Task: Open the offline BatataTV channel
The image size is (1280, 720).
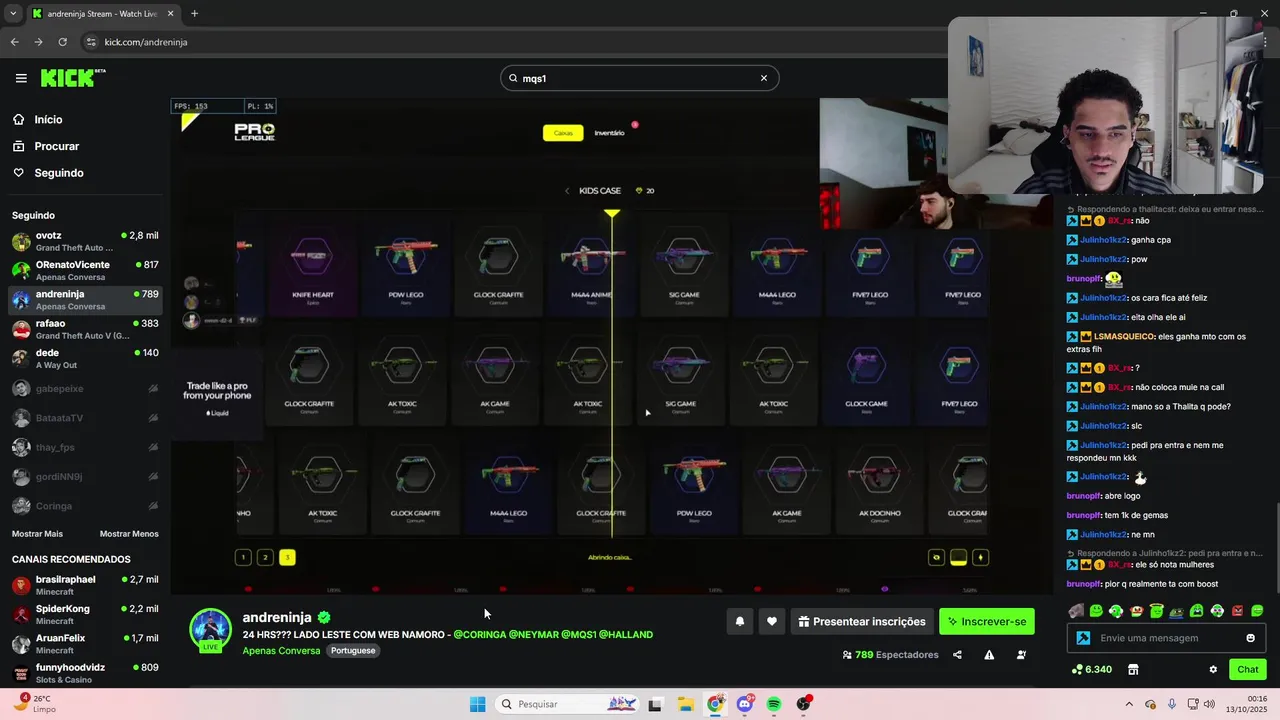Action: click(x=85, y=418)
